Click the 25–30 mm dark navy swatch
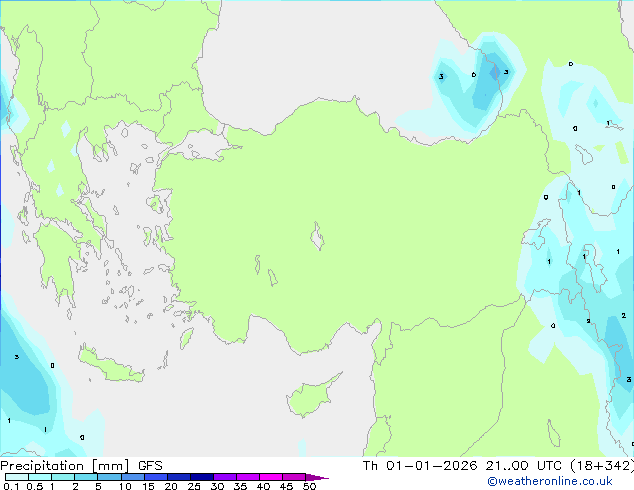Screen dimensions: 634x490 (202, 477)
